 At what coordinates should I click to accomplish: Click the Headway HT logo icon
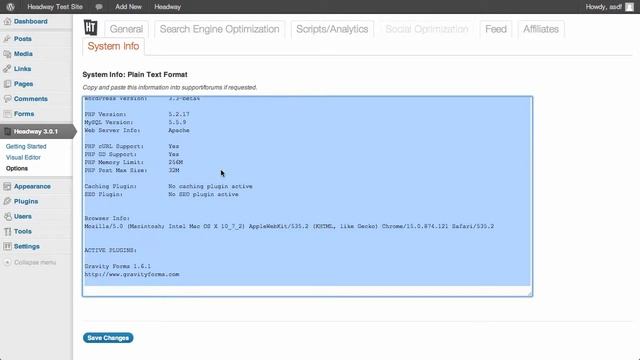click(x=91, y=28)
